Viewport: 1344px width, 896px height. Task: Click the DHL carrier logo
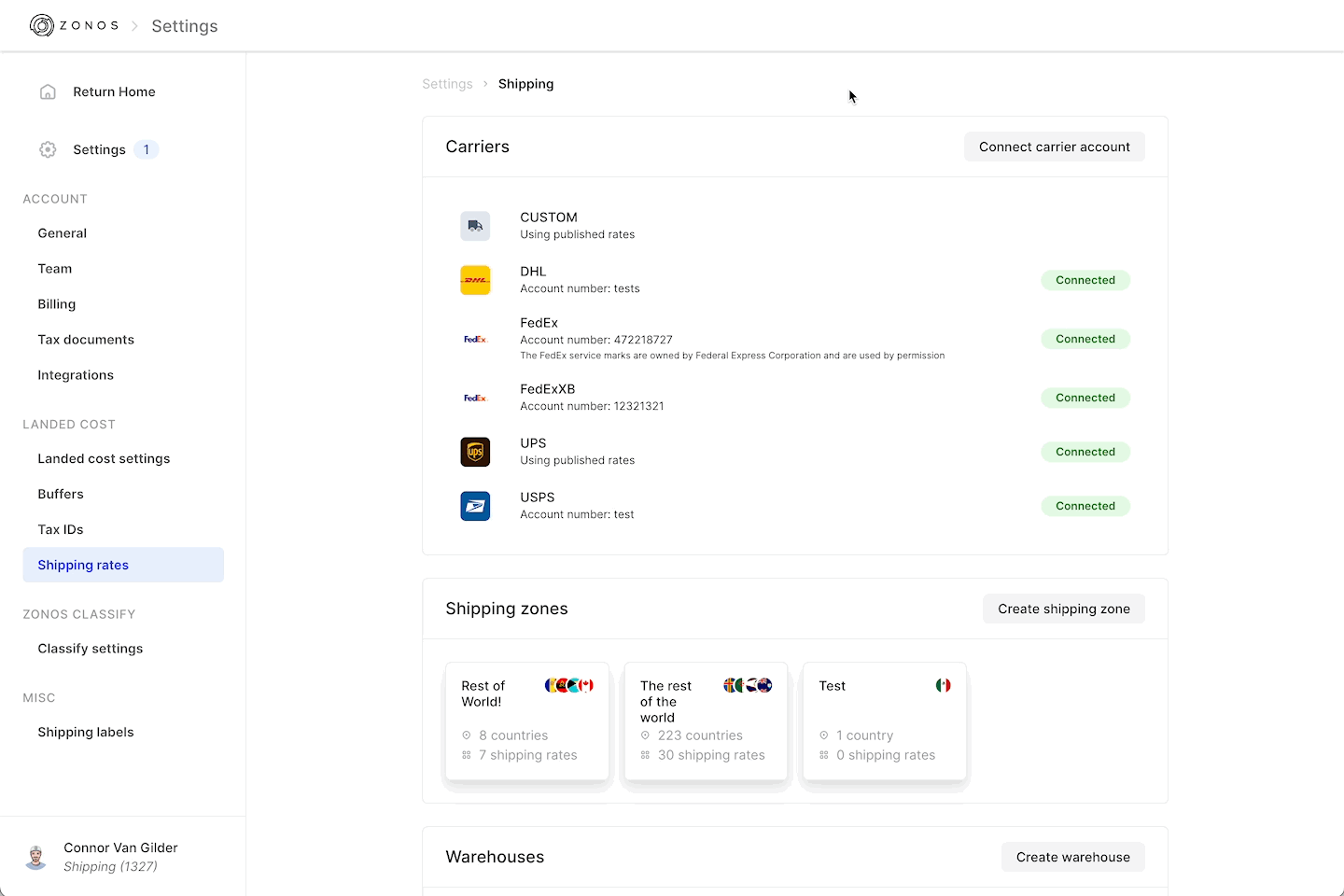475,280
